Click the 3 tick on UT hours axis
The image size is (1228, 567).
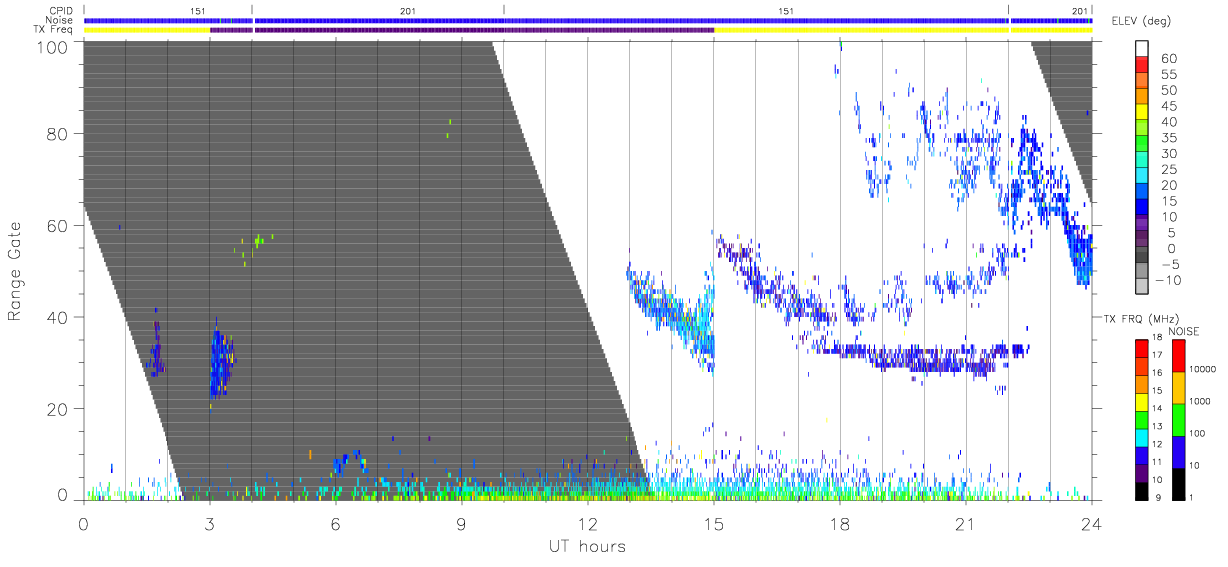[x=209, y=524]
